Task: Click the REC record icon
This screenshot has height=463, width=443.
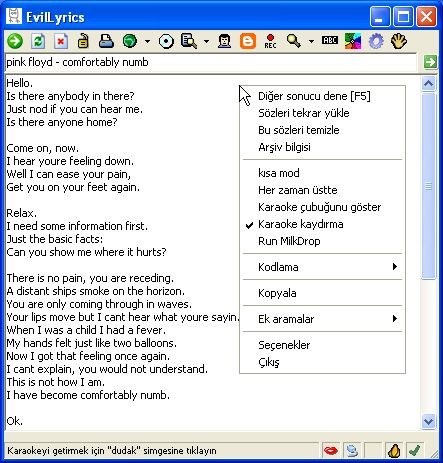Action: tap(270, 41)
